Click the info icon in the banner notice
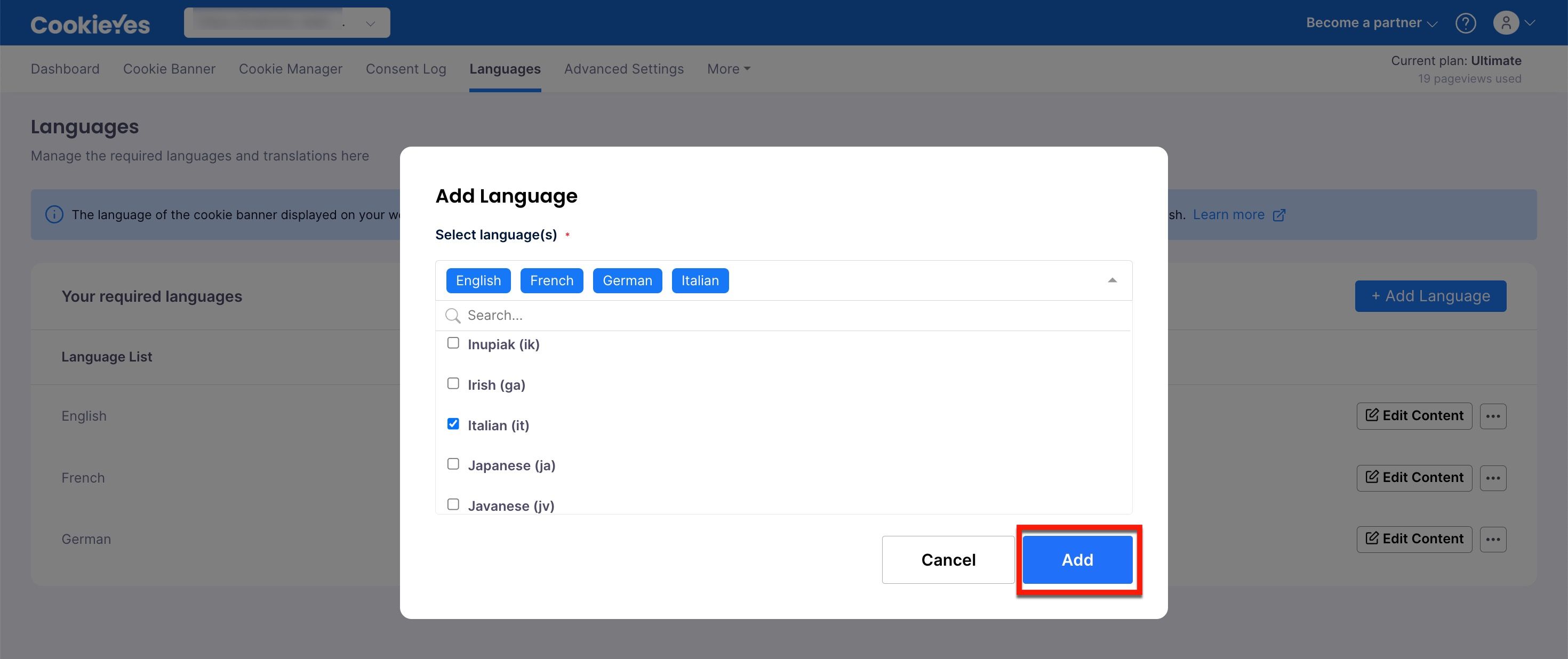Image resolution: width=1568 pixels, height=659 pixels. point(54,215)
